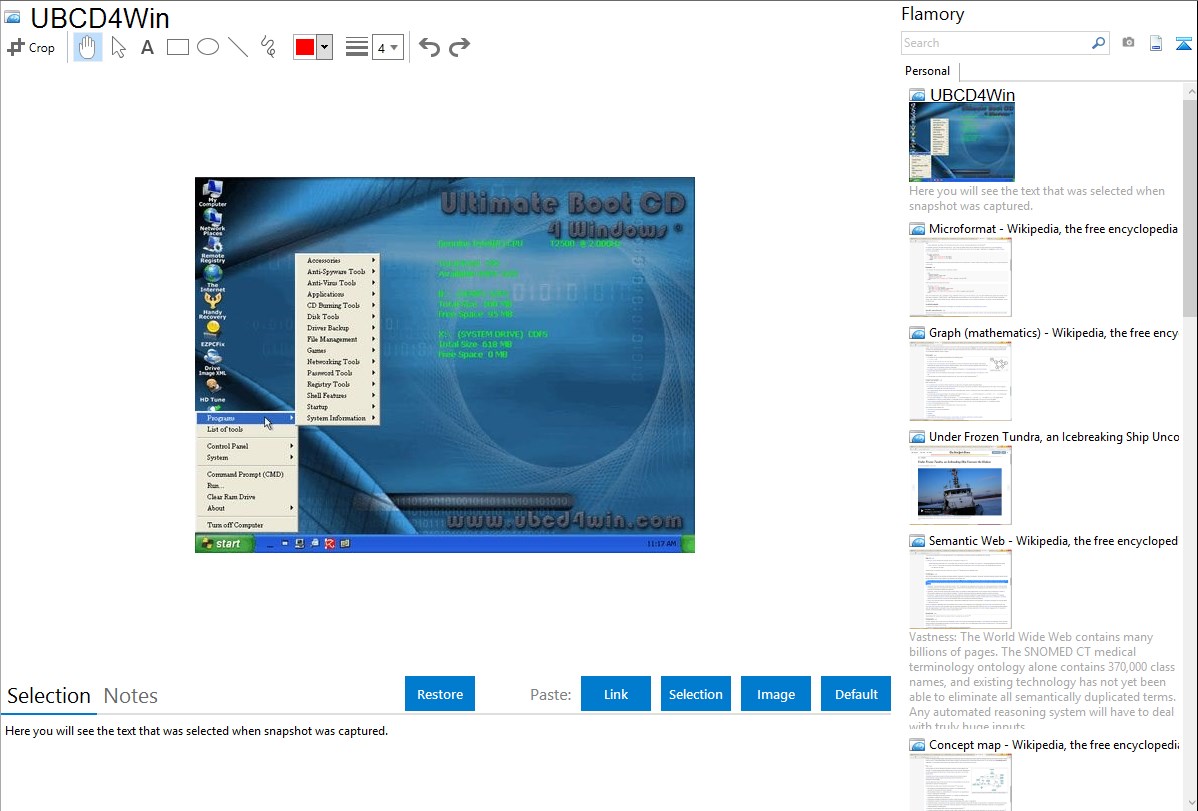1198x811 pixels.
Task: Click into the Flamory search field
Action: coord(996,43)
